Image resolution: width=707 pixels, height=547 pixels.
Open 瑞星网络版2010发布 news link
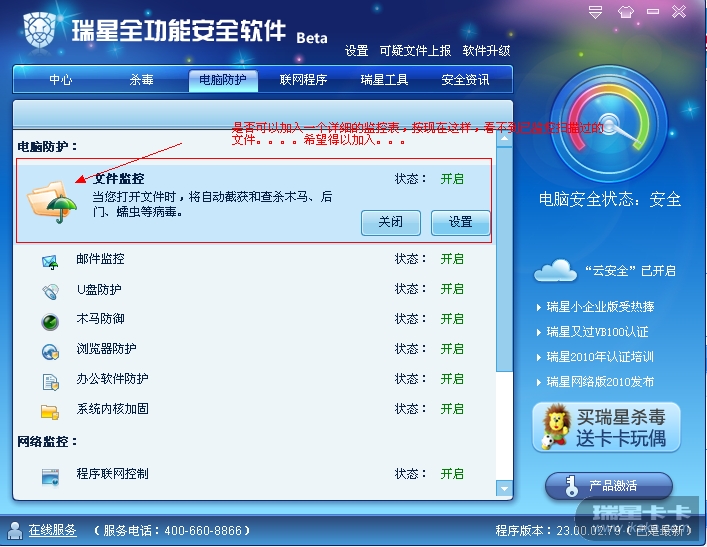coord(600,382)
